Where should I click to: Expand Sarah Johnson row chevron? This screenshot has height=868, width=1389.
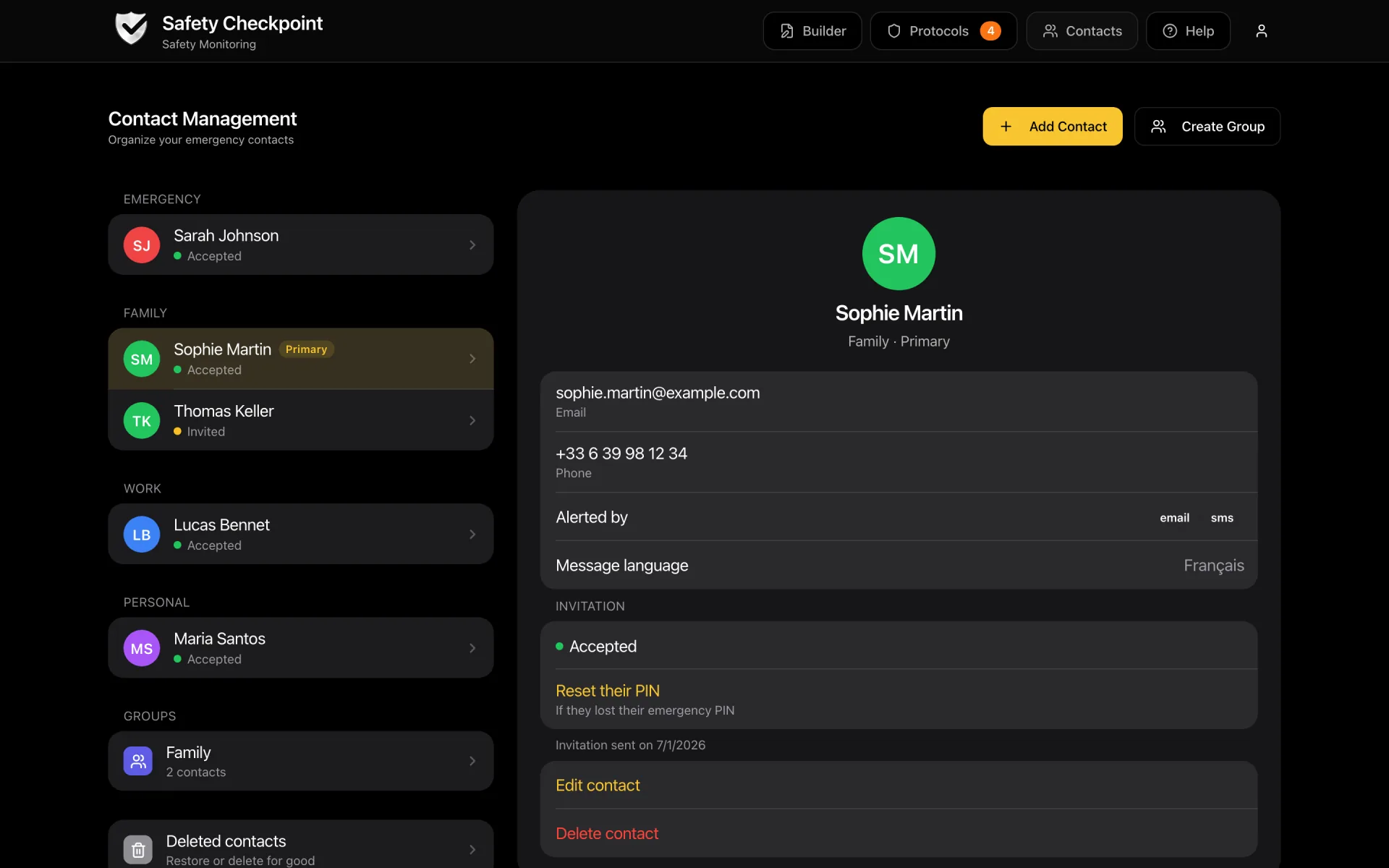472,245
